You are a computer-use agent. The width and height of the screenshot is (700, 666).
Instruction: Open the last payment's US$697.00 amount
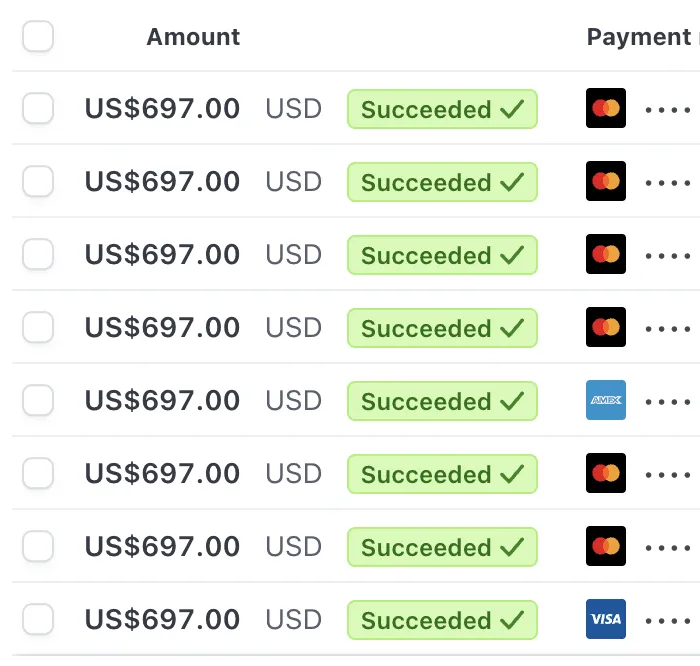[162, 619]
